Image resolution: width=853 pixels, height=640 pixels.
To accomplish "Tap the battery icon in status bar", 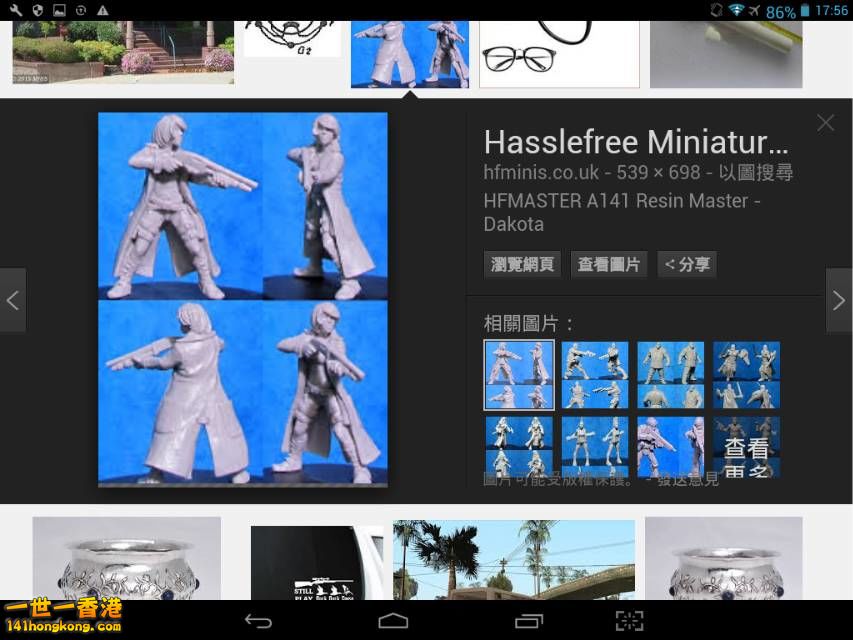I will (805, 10).
